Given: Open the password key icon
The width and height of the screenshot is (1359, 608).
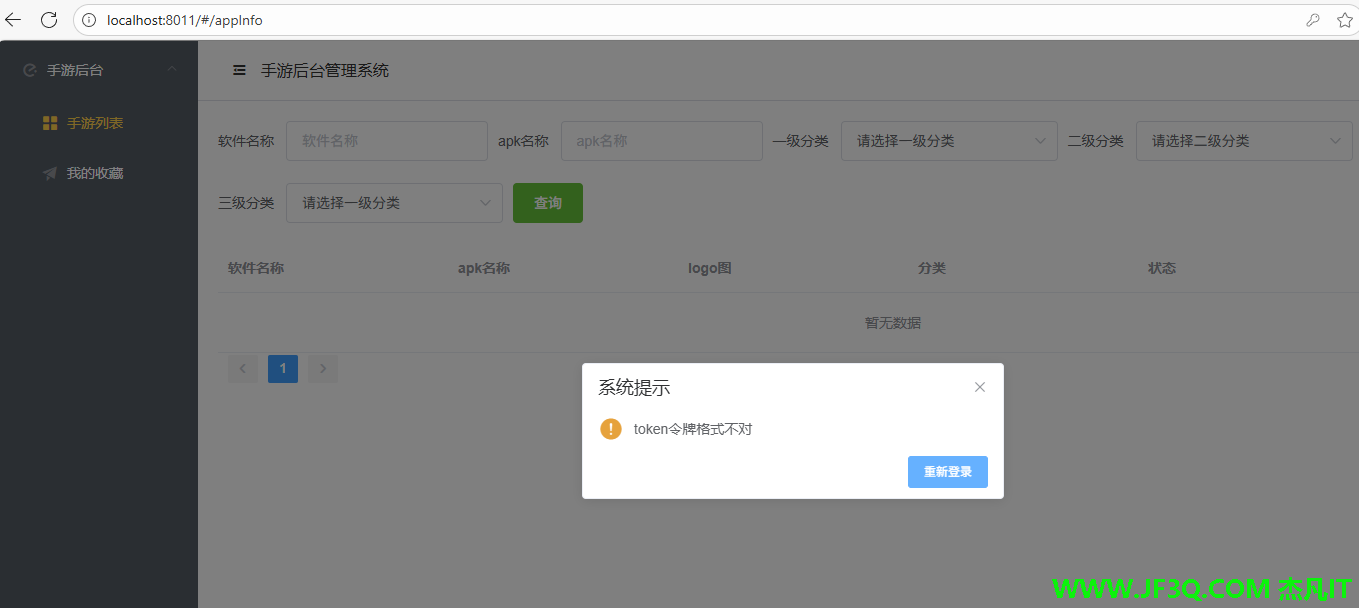Looking at the screenshot, I should pyautogui.click(x=1312, y=20).
